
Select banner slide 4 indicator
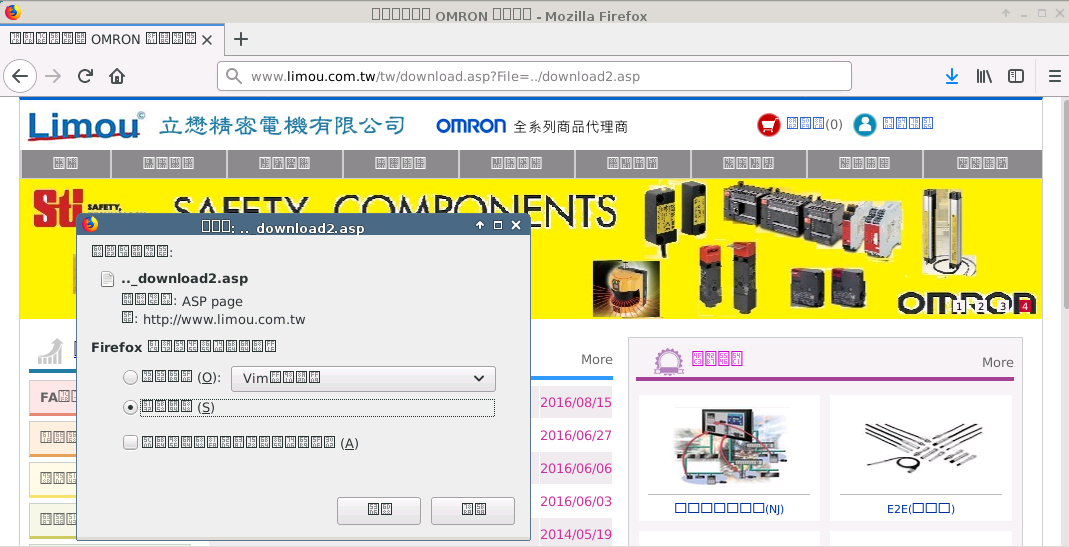(1025, 306)
